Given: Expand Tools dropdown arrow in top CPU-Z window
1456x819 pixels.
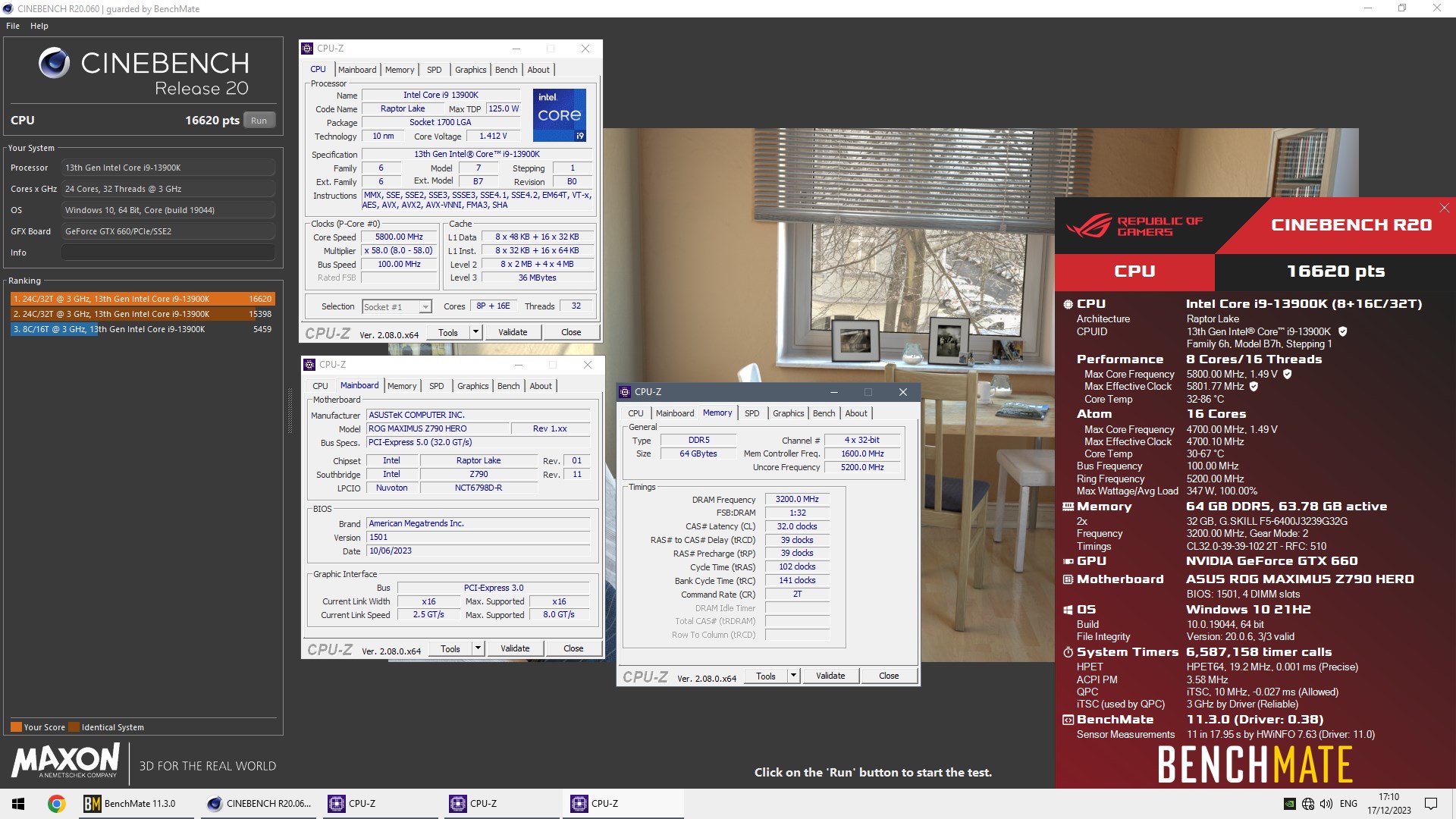Looking at the screenshot, I should click(x=475, y=332).
